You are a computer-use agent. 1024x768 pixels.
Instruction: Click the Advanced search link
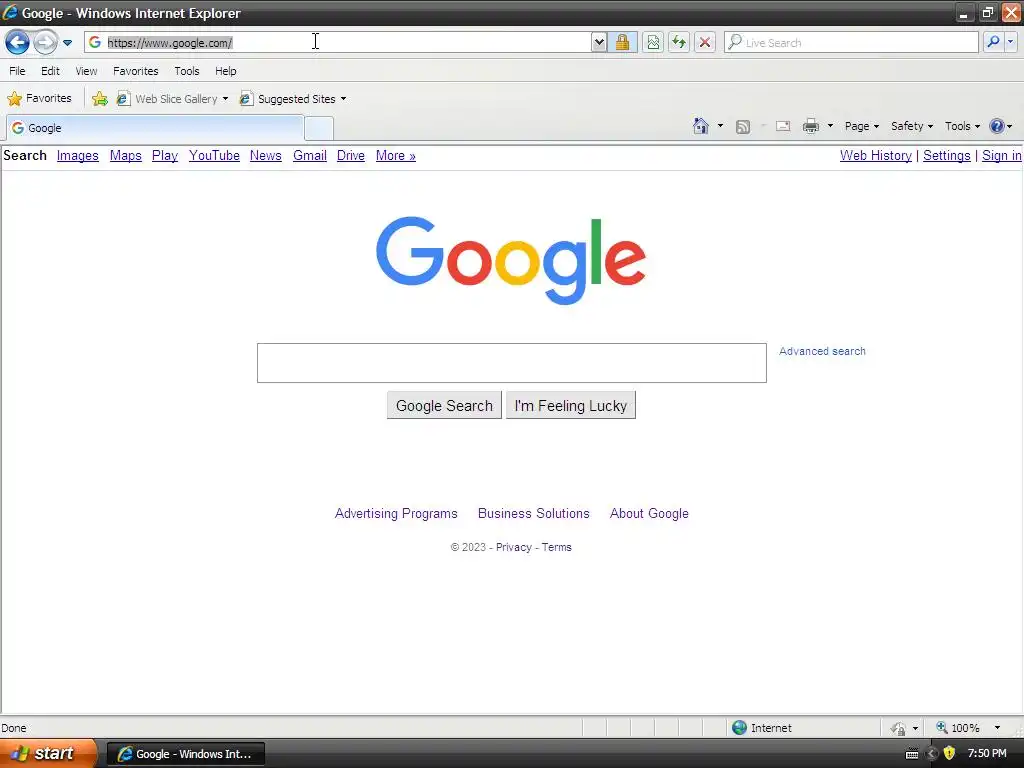(x=822, y=351)
